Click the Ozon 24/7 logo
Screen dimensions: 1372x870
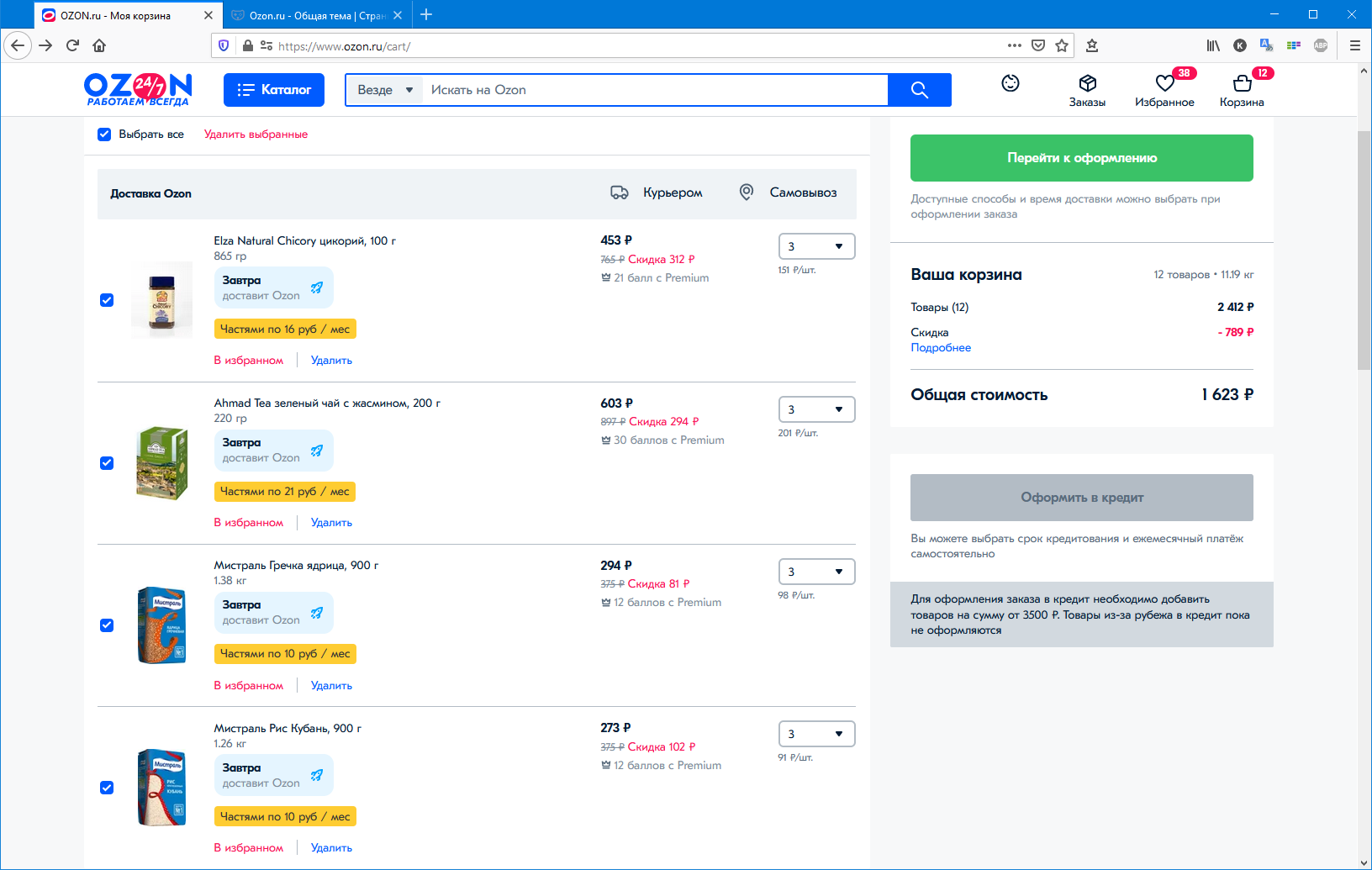pos(138,89)
